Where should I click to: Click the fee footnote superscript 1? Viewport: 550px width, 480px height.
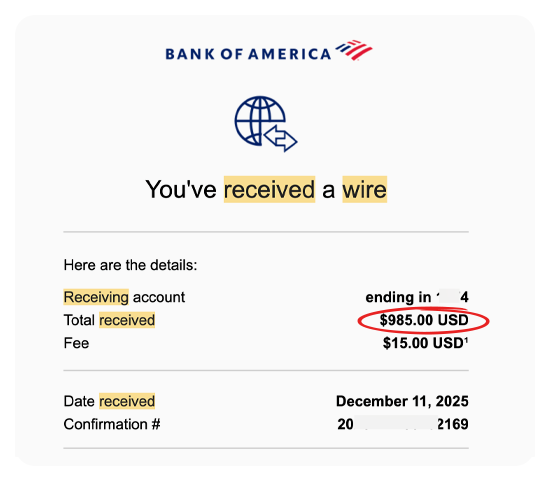tap(466, 339)
